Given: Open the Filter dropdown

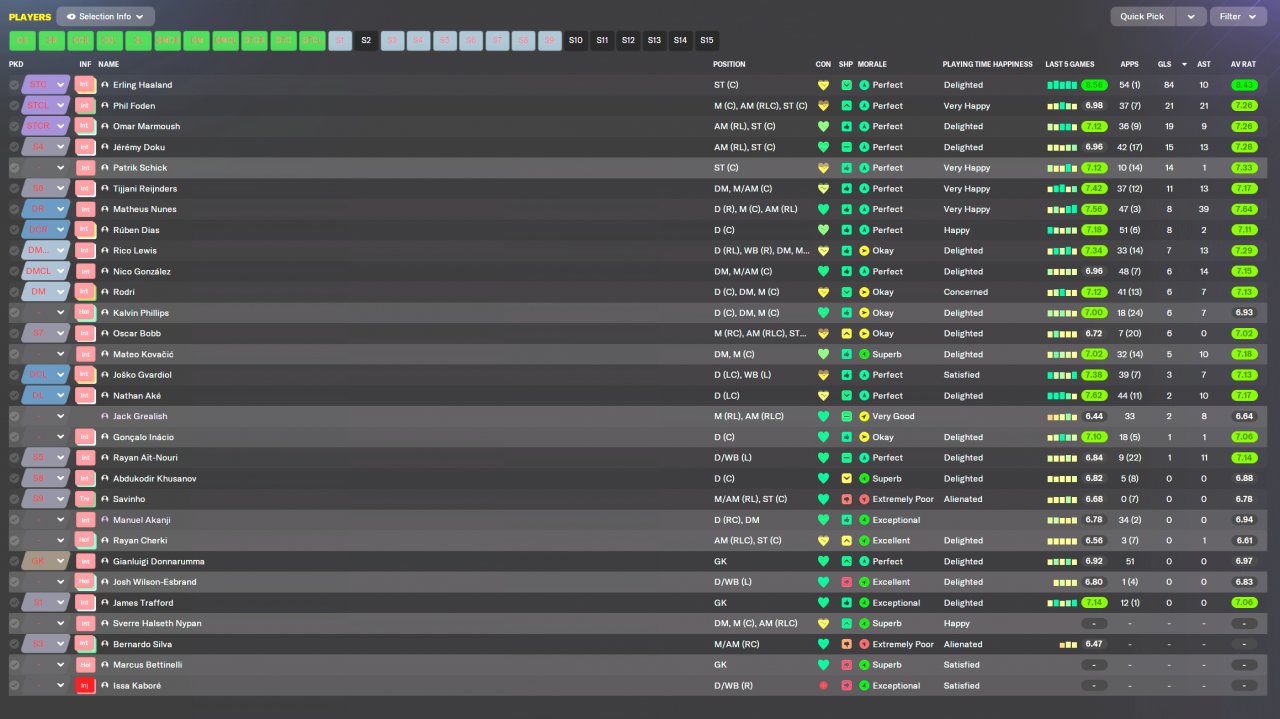Looking at the screenshot, I should pos(1238,17).
